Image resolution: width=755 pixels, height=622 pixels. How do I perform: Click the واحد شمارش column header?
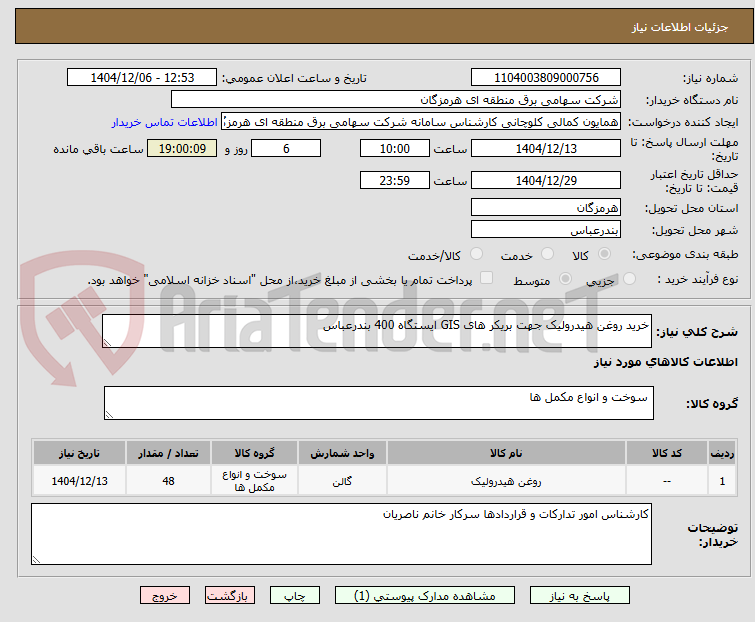tap(342, 453)
